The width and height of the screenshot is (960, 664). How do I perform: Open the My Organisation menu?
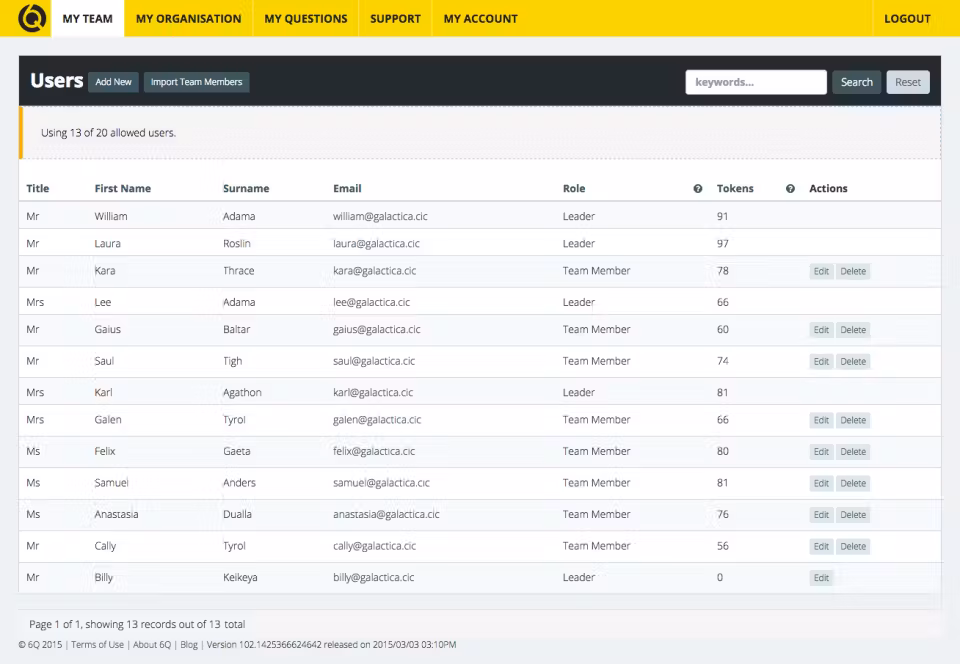tap(188, 18)
